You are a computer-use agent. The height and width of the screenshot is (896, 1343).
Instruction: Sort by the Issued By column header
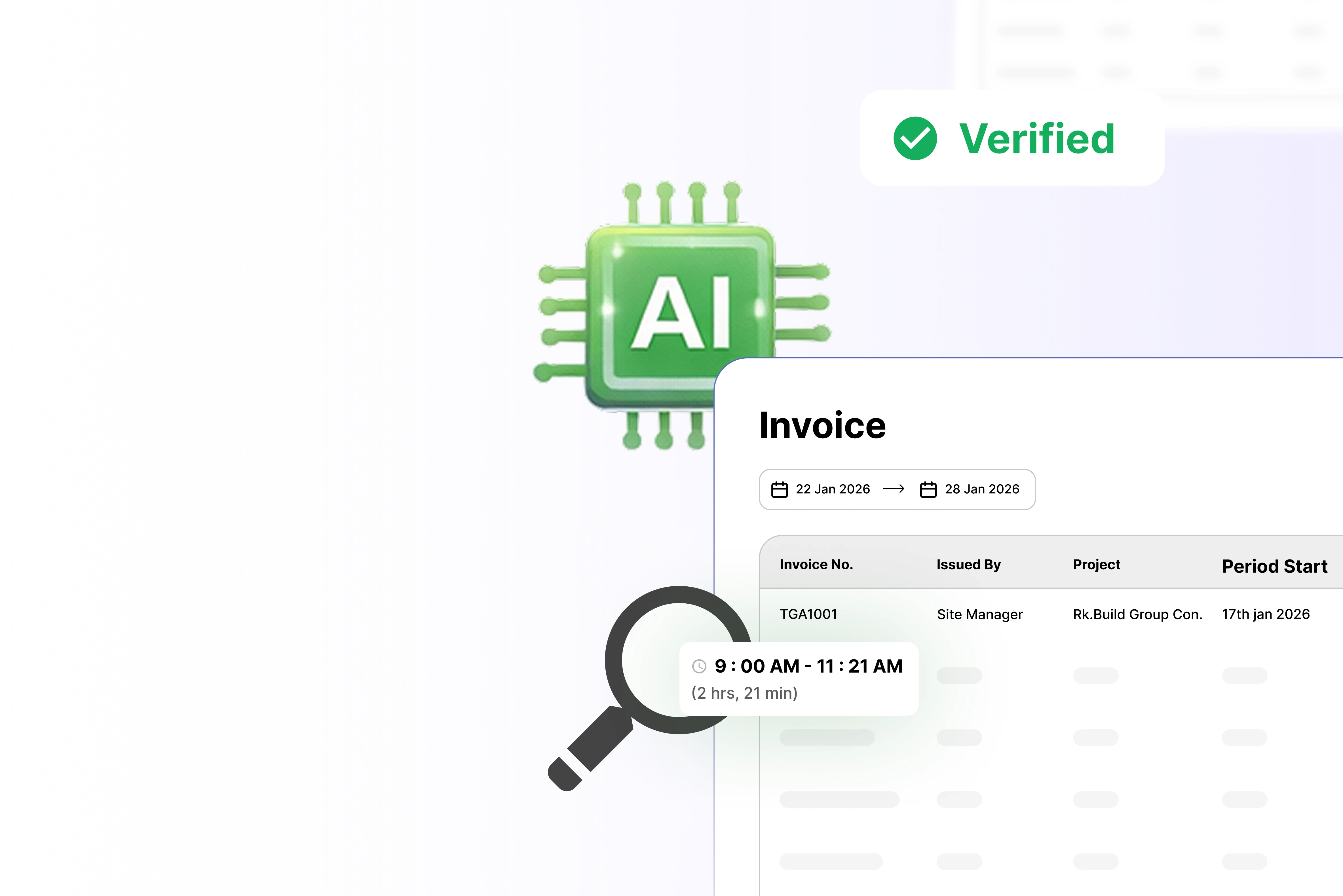968,565
